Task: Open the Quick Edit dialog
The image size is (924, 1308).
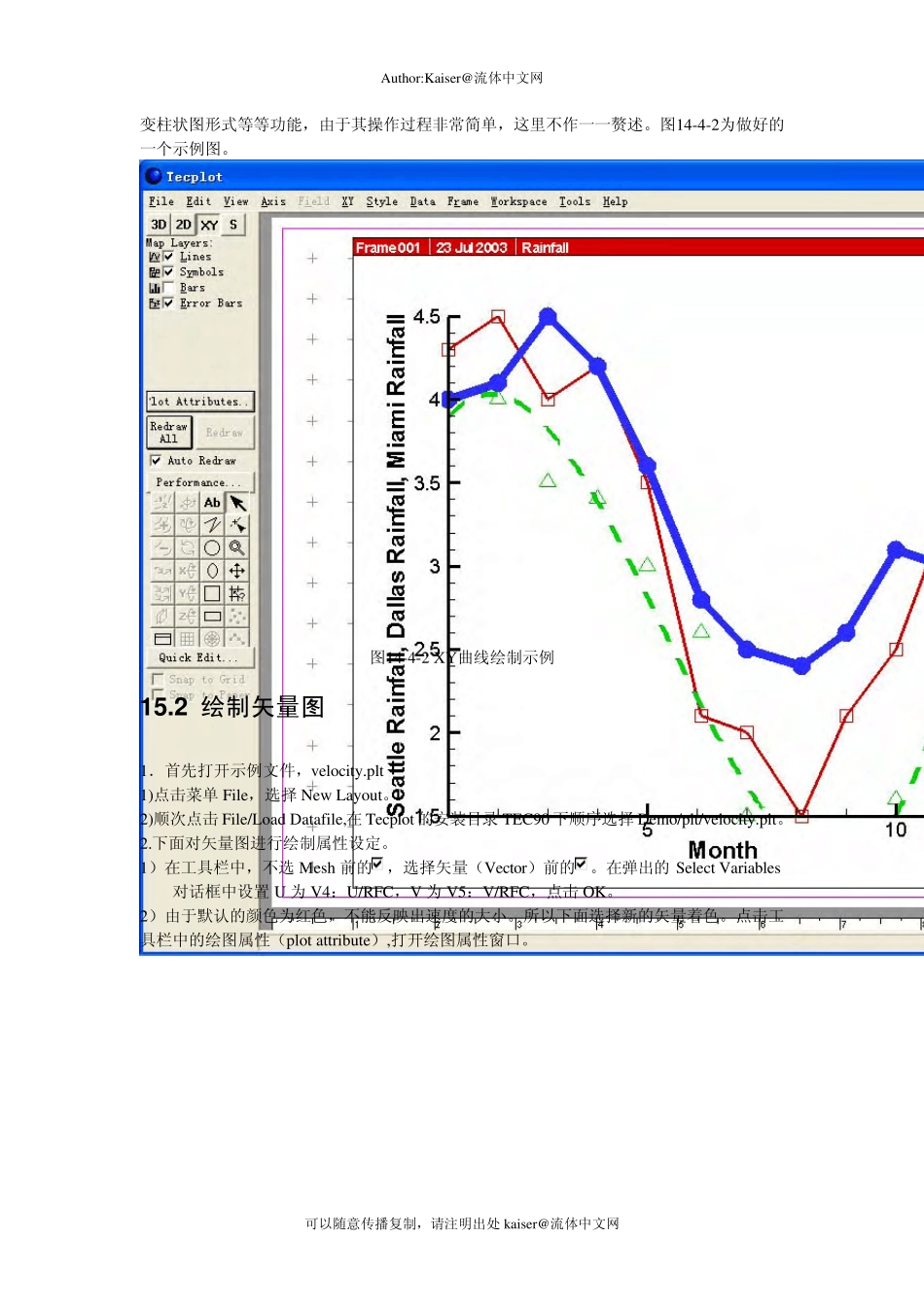Action: (200, 658)
